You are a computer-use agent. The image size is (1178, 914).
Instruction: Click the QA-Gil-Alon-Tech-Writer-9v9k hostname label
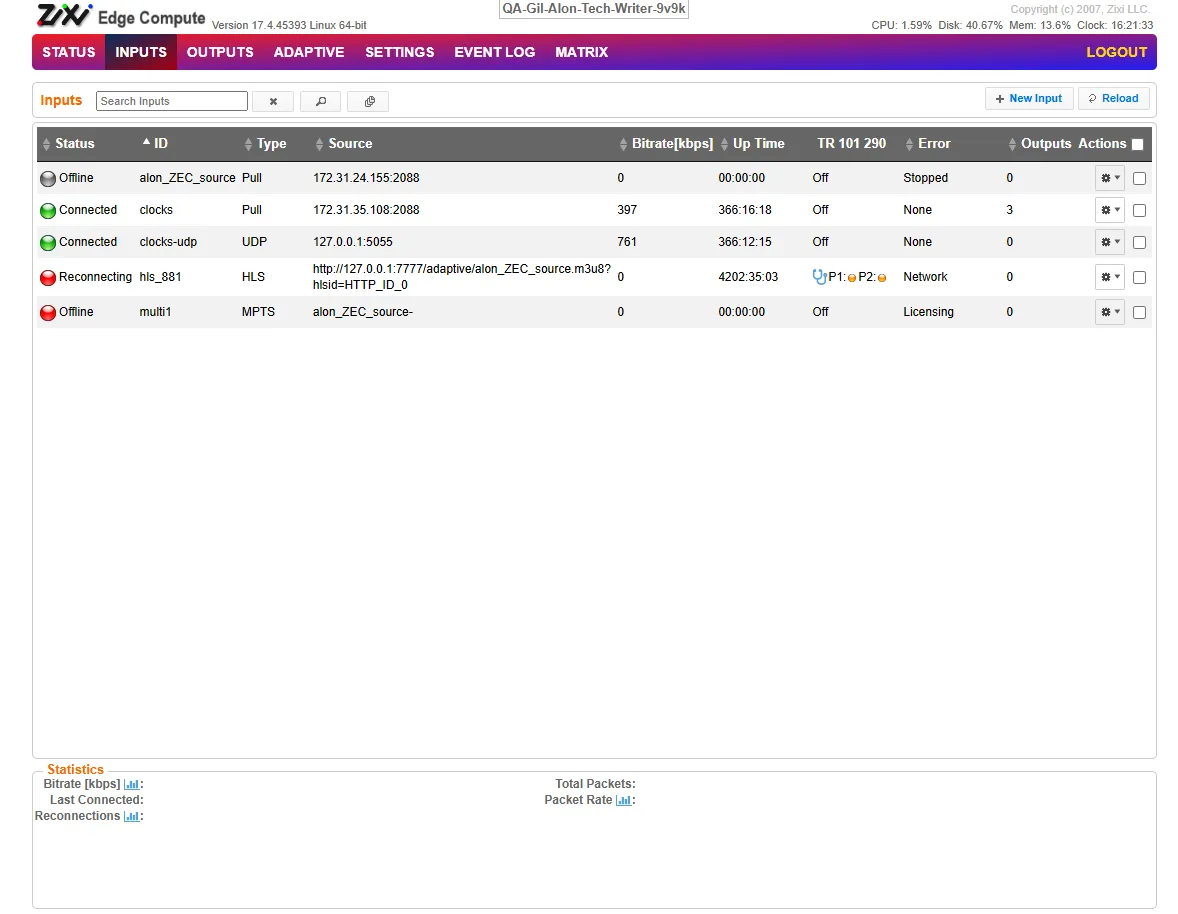594,9
